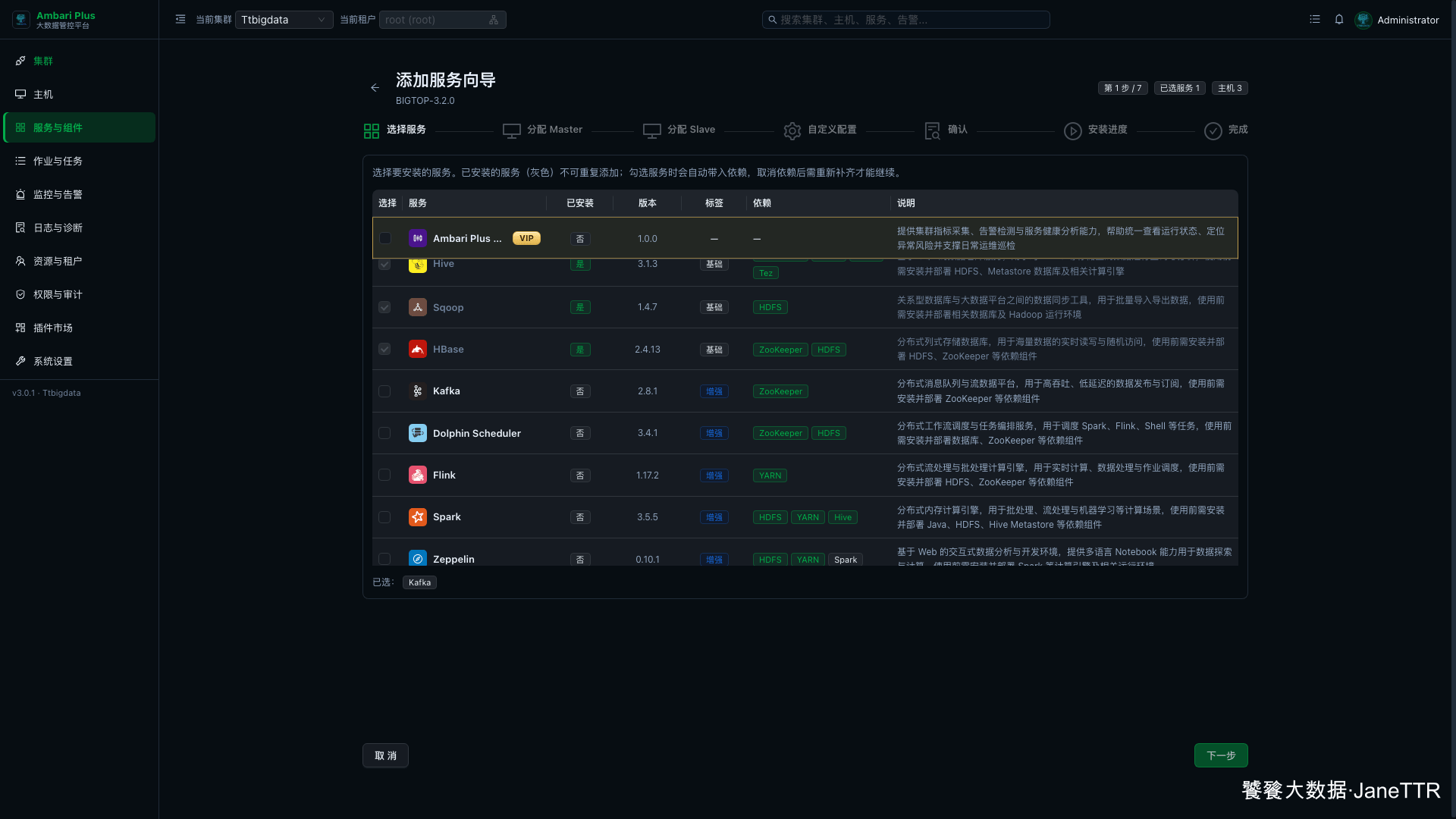1456x819 pixels.
Task: Click the Zeppelin service icon
Action: click(x=418, y=558)
